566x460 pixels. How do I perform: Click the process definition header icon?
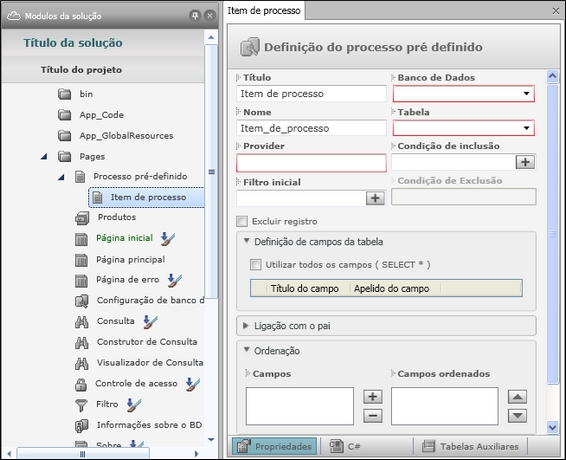[x=250, y=47]
